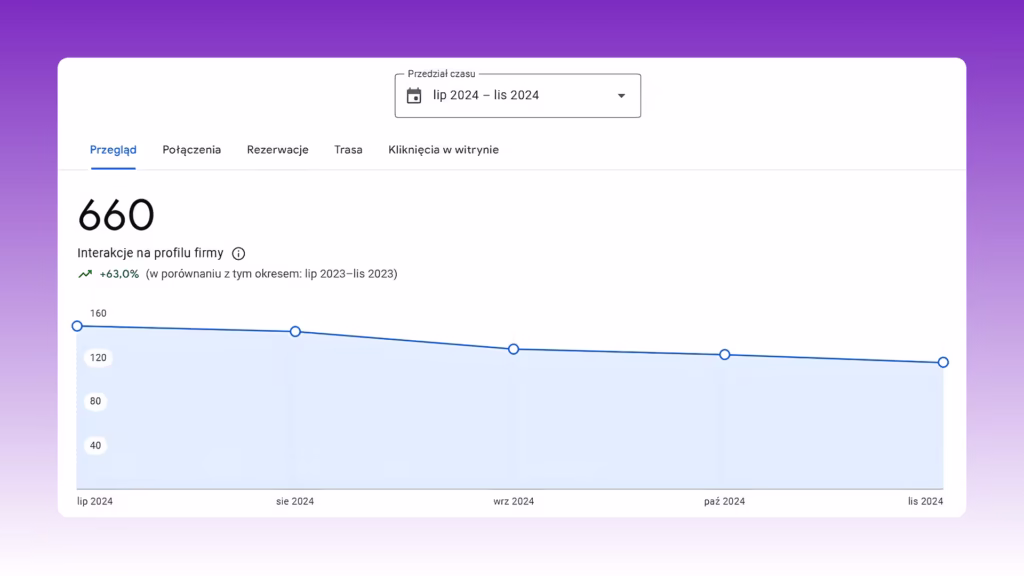Viewport: 1024px width, 576px height.
Task: Click the lip 2024 data point on chart
Action: pyautogui.click(x=77, y=326)
